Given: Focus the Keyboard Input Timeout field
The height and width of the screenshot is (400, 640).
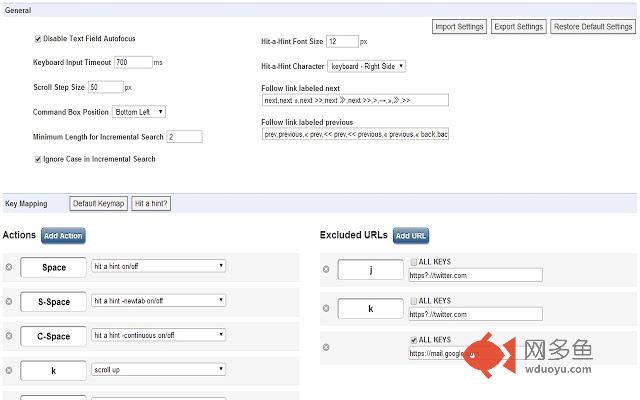Looking at the screenshot, I should pyautogui.click(x=133, y=62).
